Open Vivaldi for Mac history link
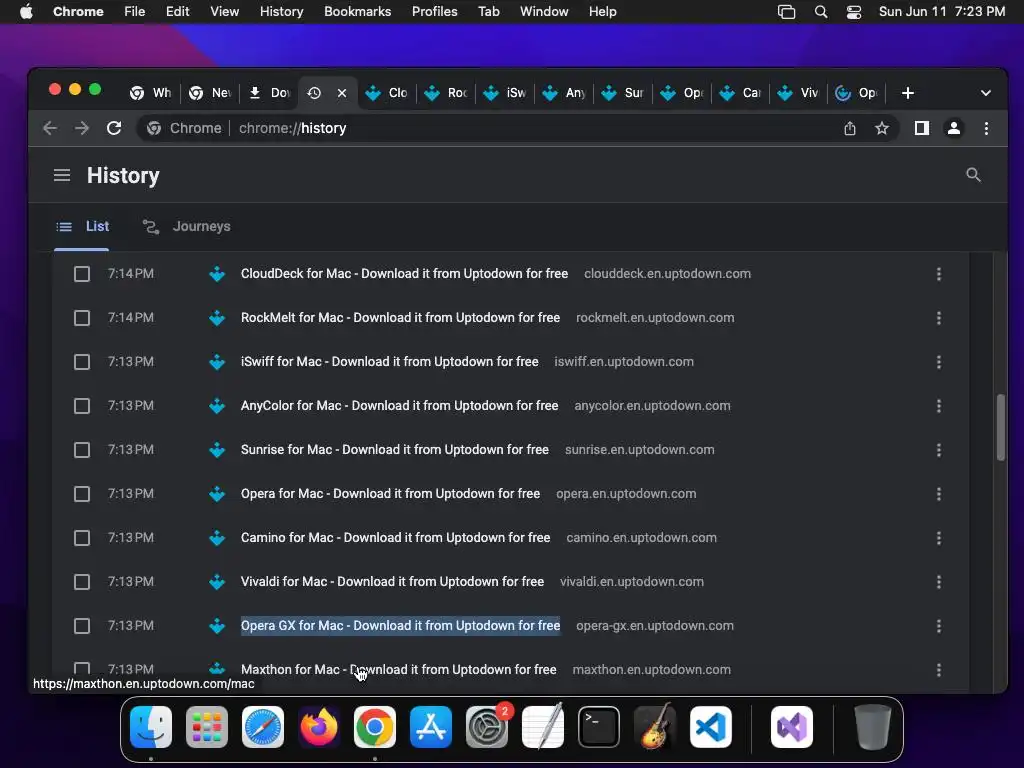This screenshot has width=1024, height=768. (392, 582)
